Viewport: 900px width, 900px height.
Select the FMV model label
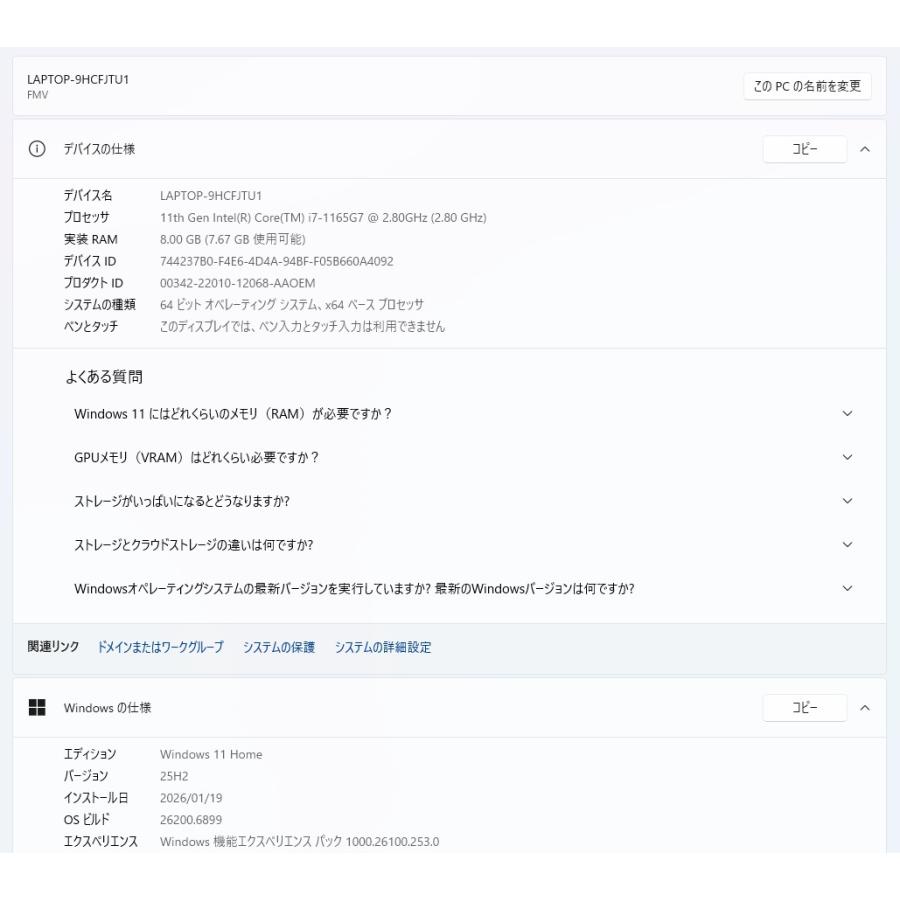point(37,95)
